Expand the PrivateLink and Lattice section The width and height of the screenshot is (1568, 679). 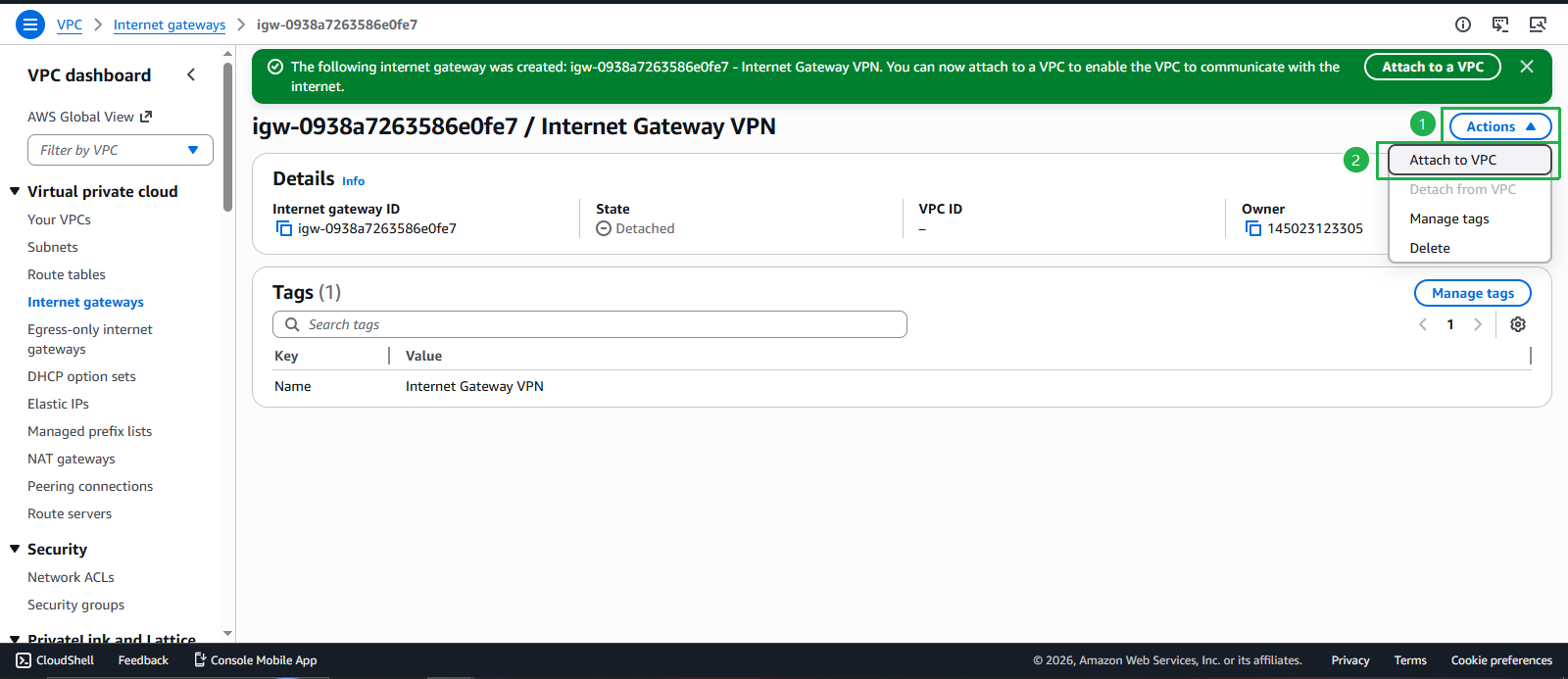tap(15, 639)
